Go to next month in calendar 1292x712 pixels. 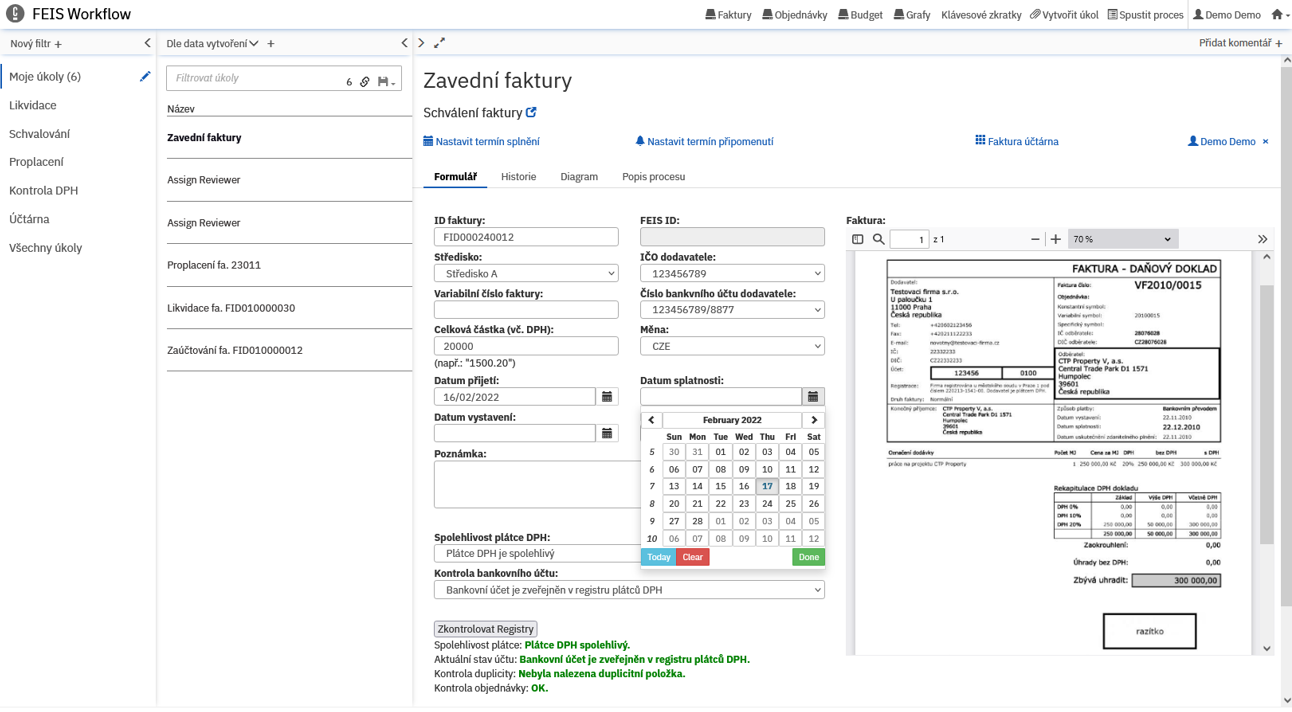pyautogui.click(x=814, y=420)
